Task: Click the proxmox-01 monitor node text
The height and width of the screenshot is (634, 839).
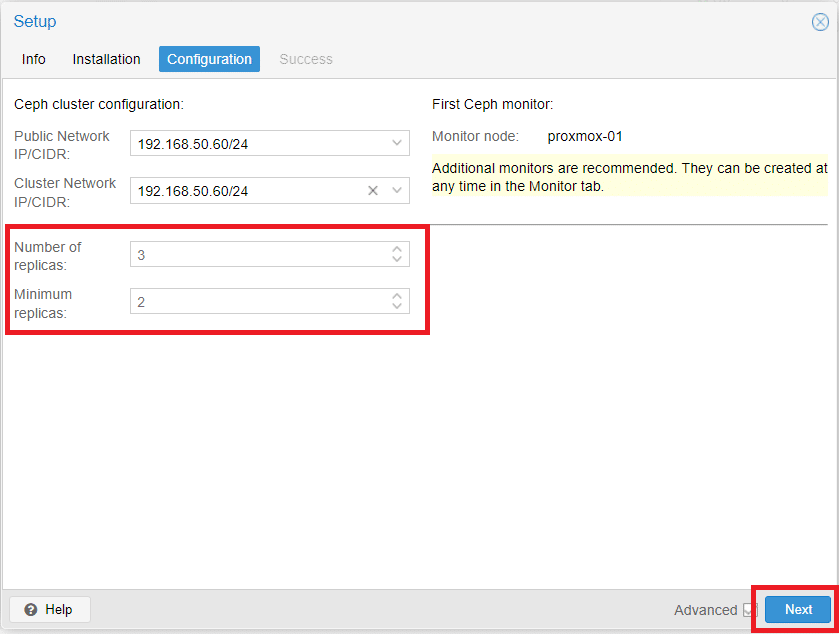Action: coord(585,136)
